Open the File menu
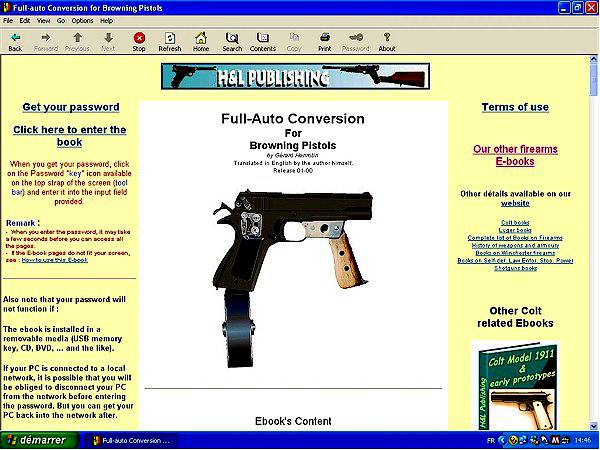The height and width of the screenshot is (450, 600). (9, 20)
